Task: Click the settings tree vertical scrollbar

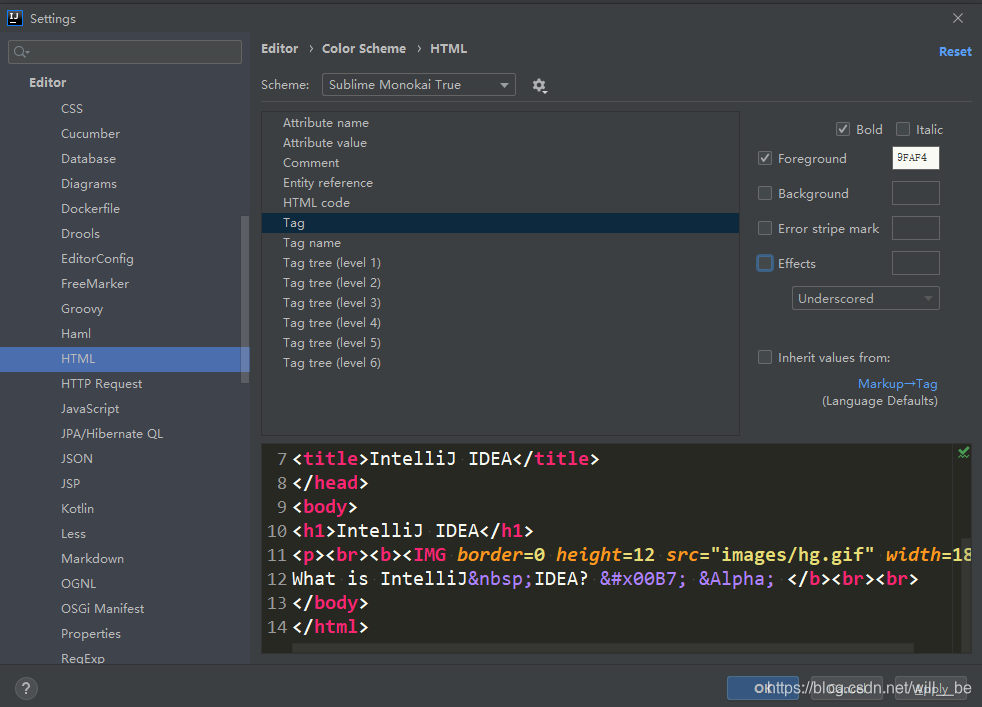Action: tap(245, 299)
